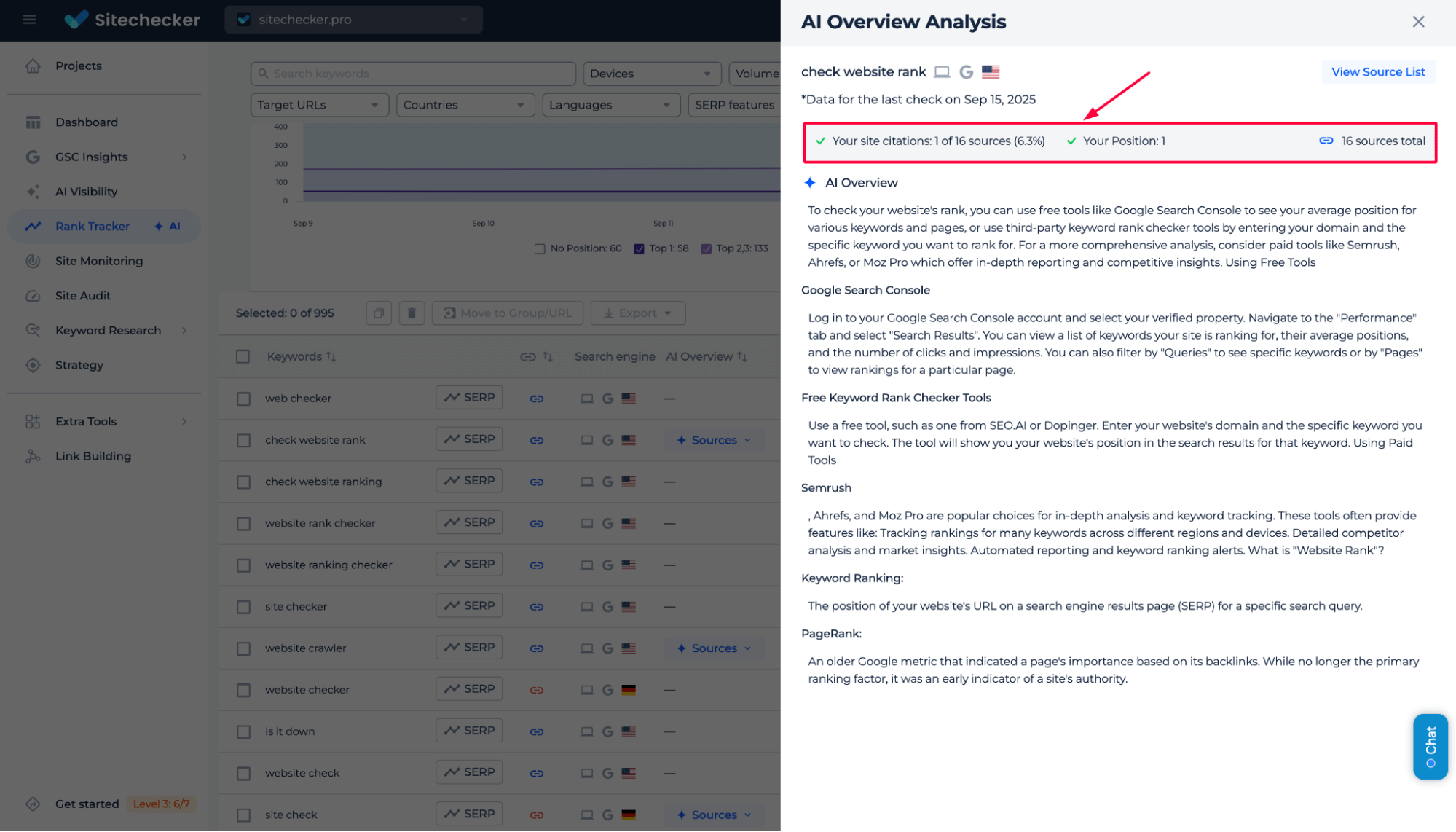Image resolution: width=1456 pixels, height=832 pixels.
Task: Click the Volume filter field
Action: (755, 74)
